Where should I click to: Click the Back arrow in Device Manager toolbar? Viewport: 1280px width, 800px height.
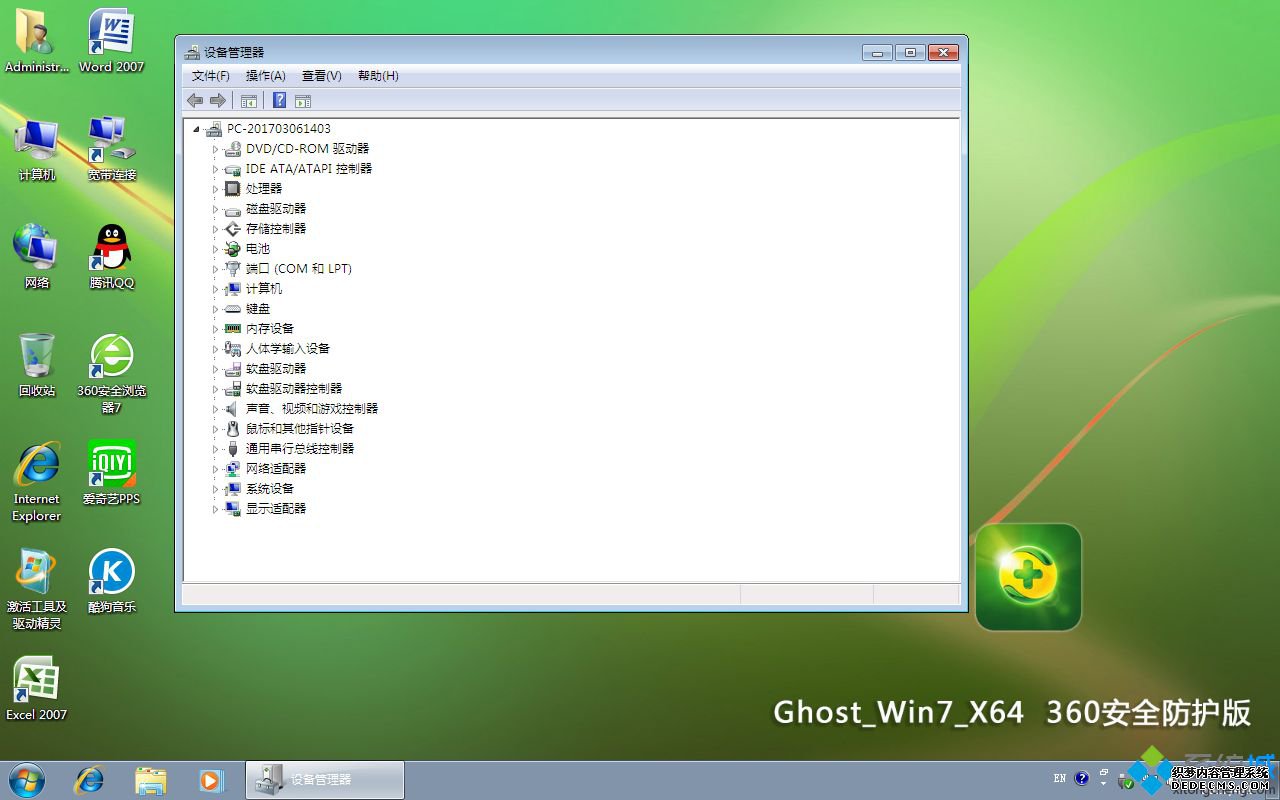pos(195,100)
